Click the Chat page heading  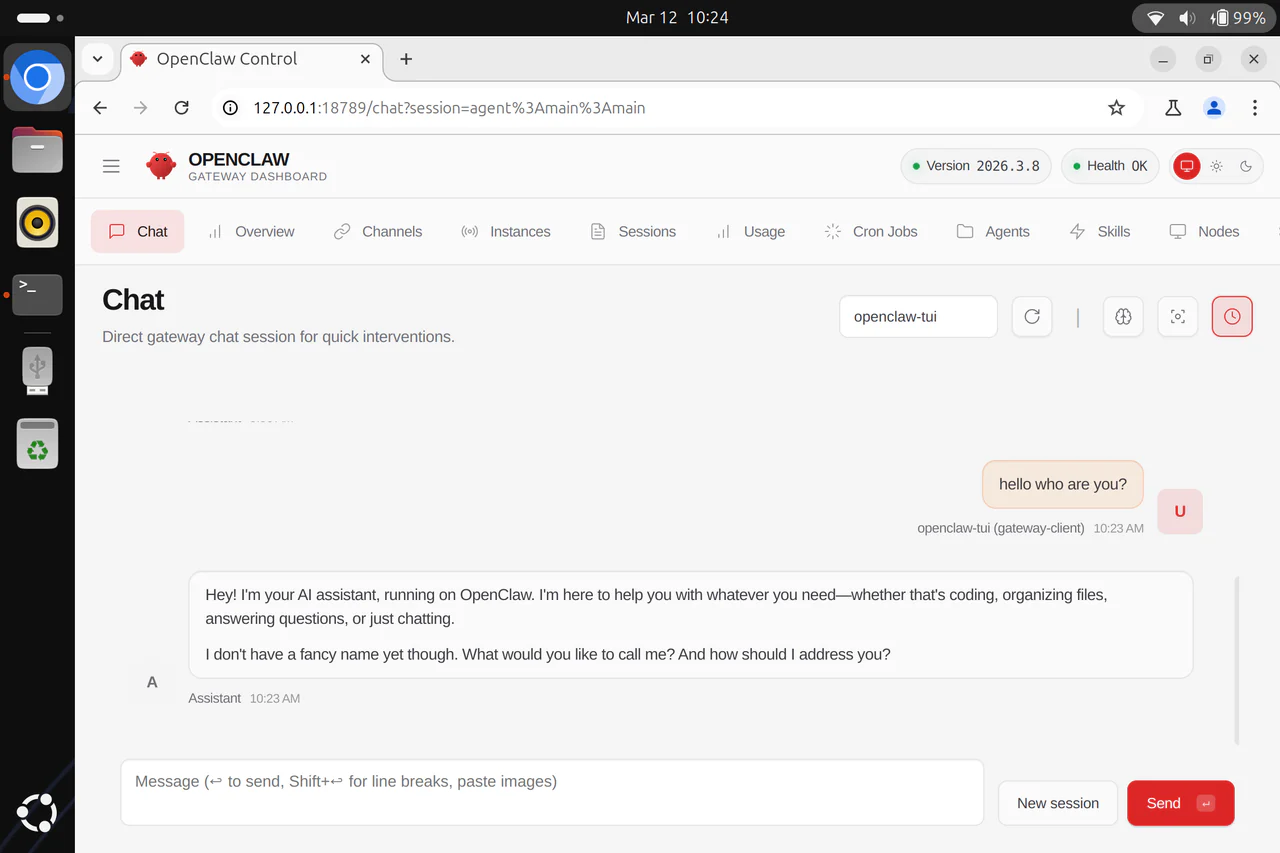pos(133,300)
